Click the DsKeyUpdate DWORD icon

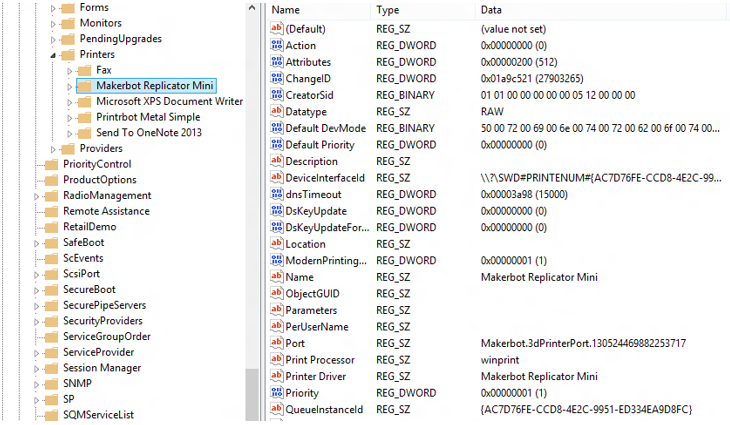pyautogui.click(x=277, y=210)
